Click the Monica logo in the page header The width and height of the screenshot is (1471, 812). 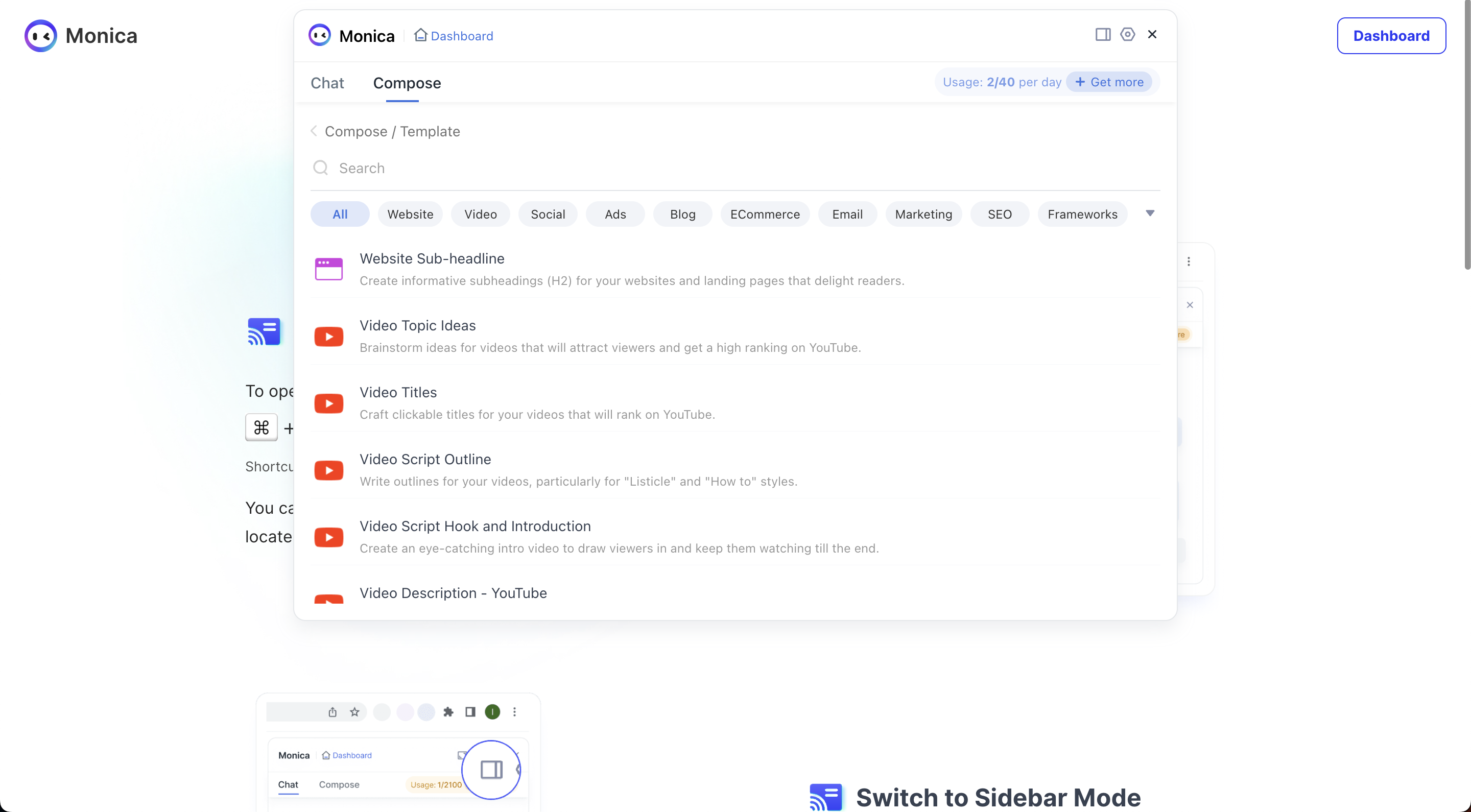tap(81, 35)
